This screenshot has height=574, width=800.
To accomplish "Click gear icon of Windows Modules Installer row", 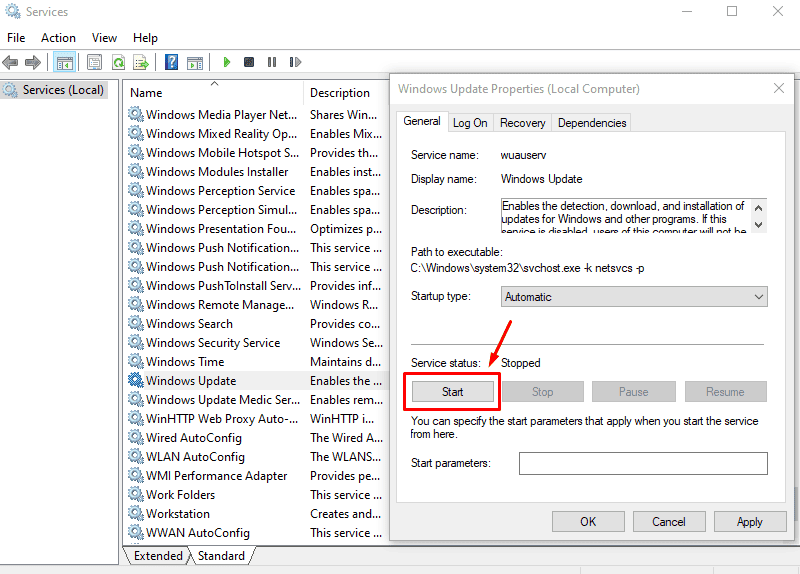I will pyautogui.click(x=136, y=171).
